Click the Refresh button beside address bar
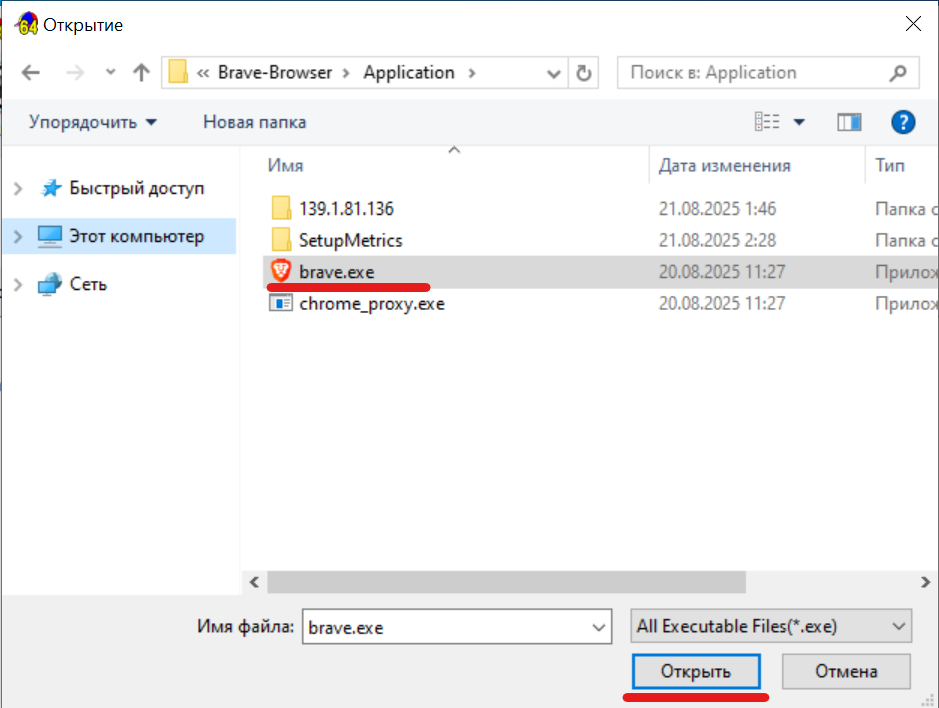The width and height of the screenshot is (939, 708). click(x=583, y=73)
